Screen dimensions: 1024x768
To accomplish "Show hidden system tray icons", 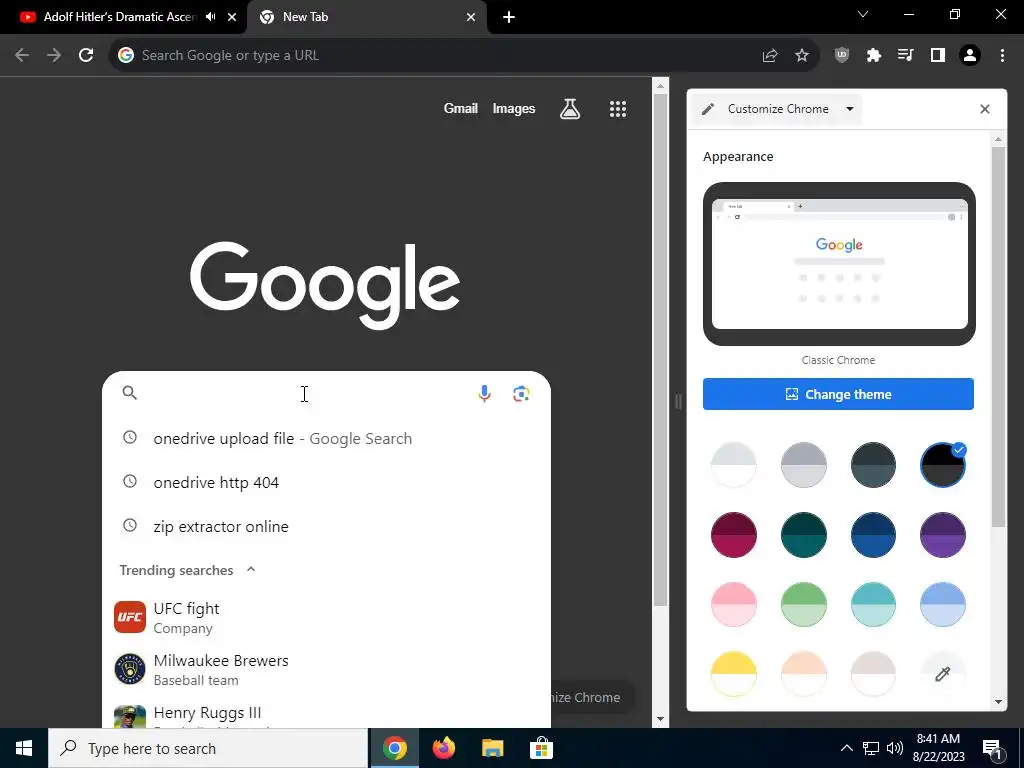I will (x=846, y=748).
